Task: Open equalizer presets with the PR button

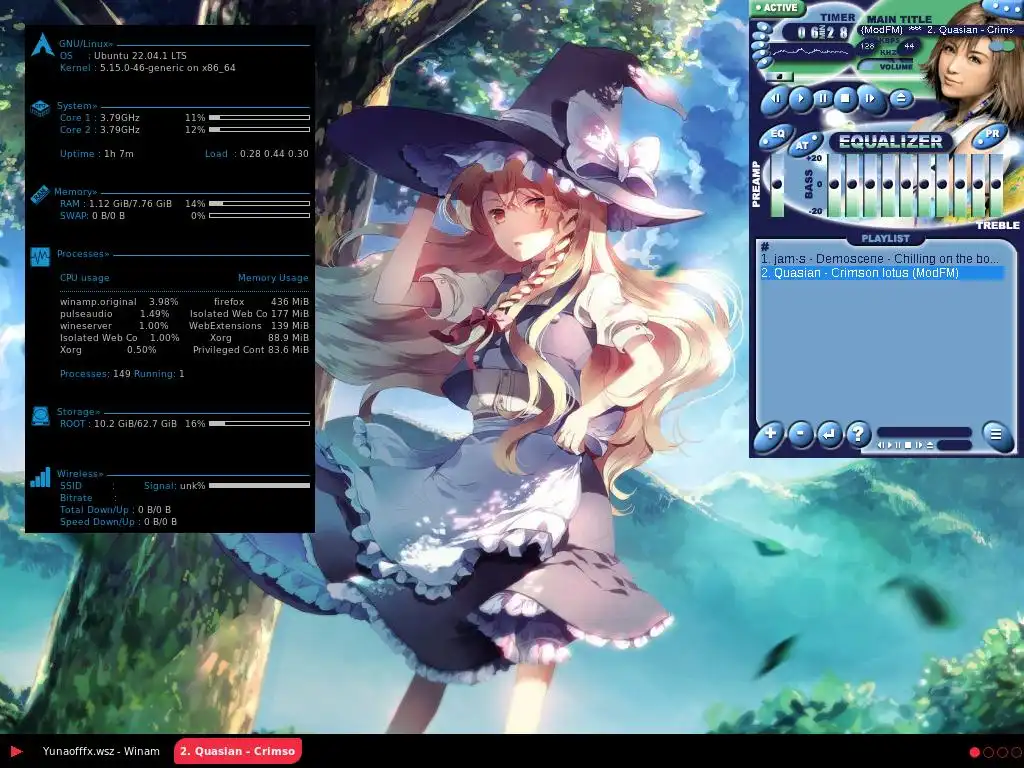Action: click(x=992, y=134)
